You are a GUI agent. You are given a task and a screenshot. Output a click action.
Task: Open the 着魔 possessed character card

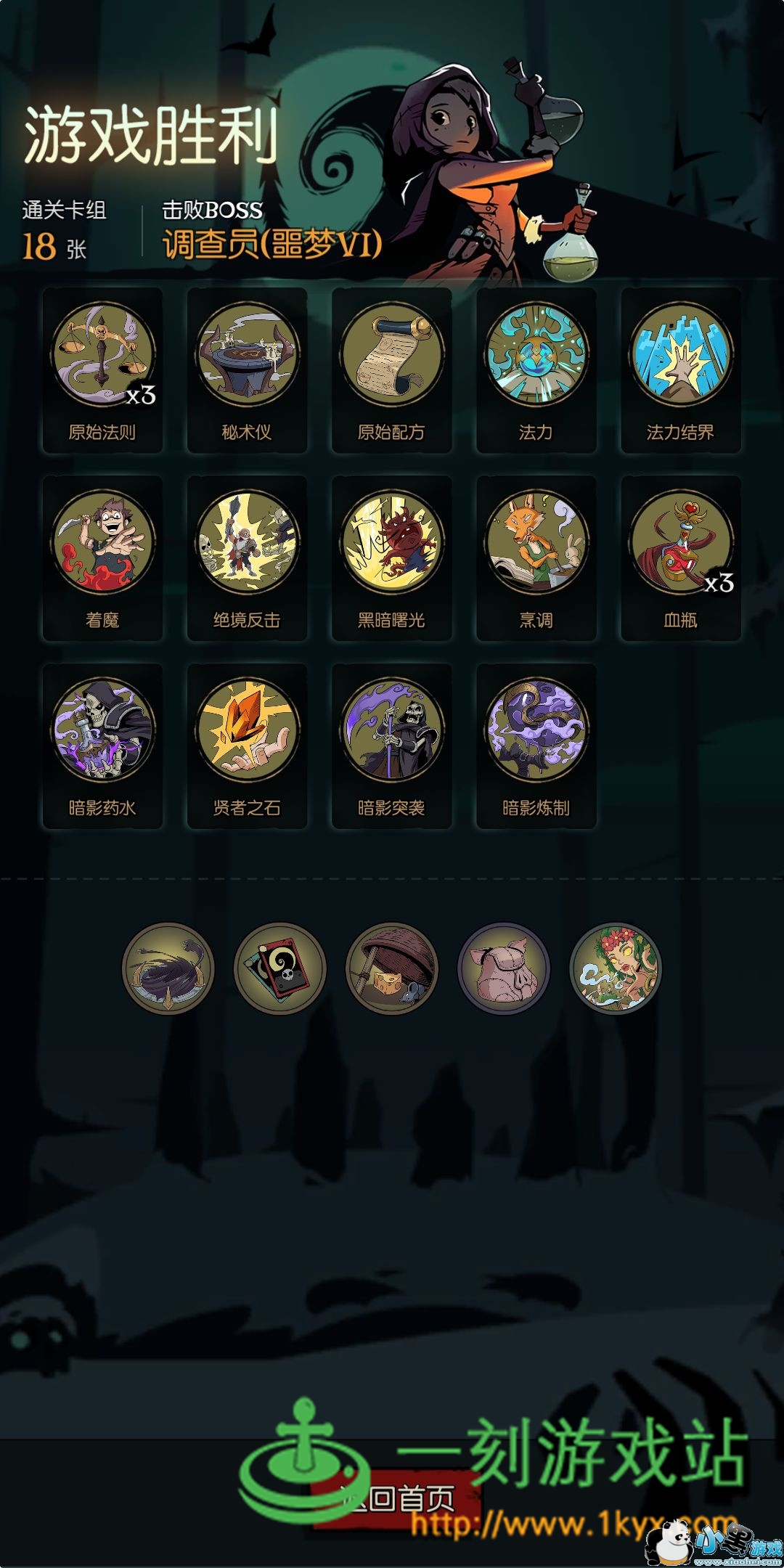[x=102, y=558]
